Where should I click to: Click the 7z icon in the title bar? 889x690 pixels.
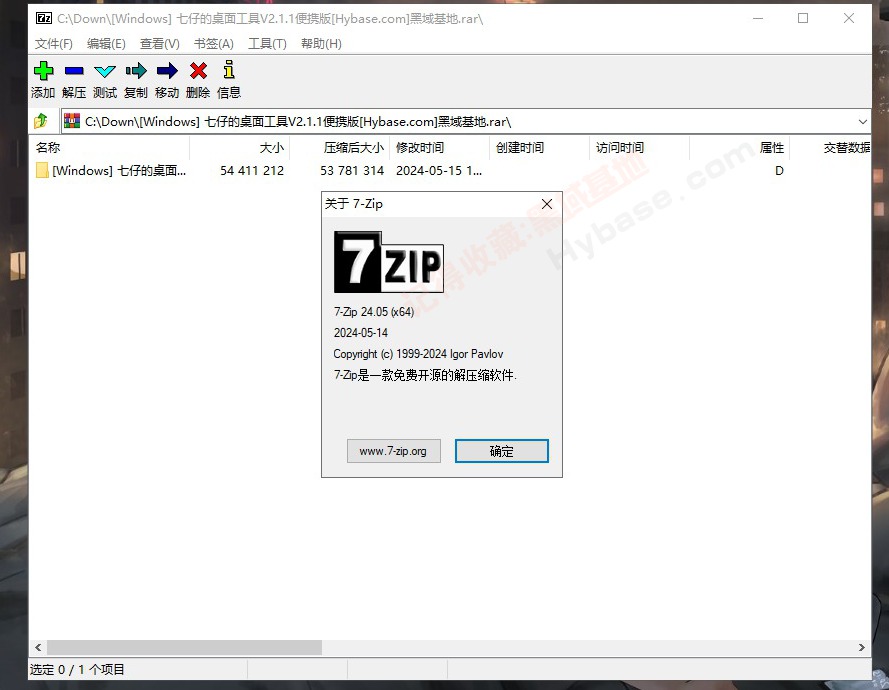click(x=44, y=18)
